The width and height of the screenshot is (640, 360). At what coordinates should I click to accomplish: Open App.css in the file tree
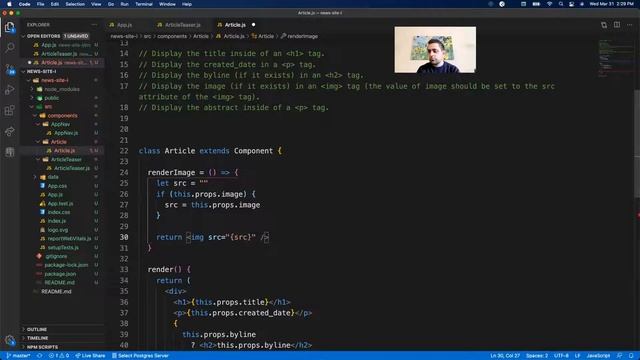(x=57, y=186)
